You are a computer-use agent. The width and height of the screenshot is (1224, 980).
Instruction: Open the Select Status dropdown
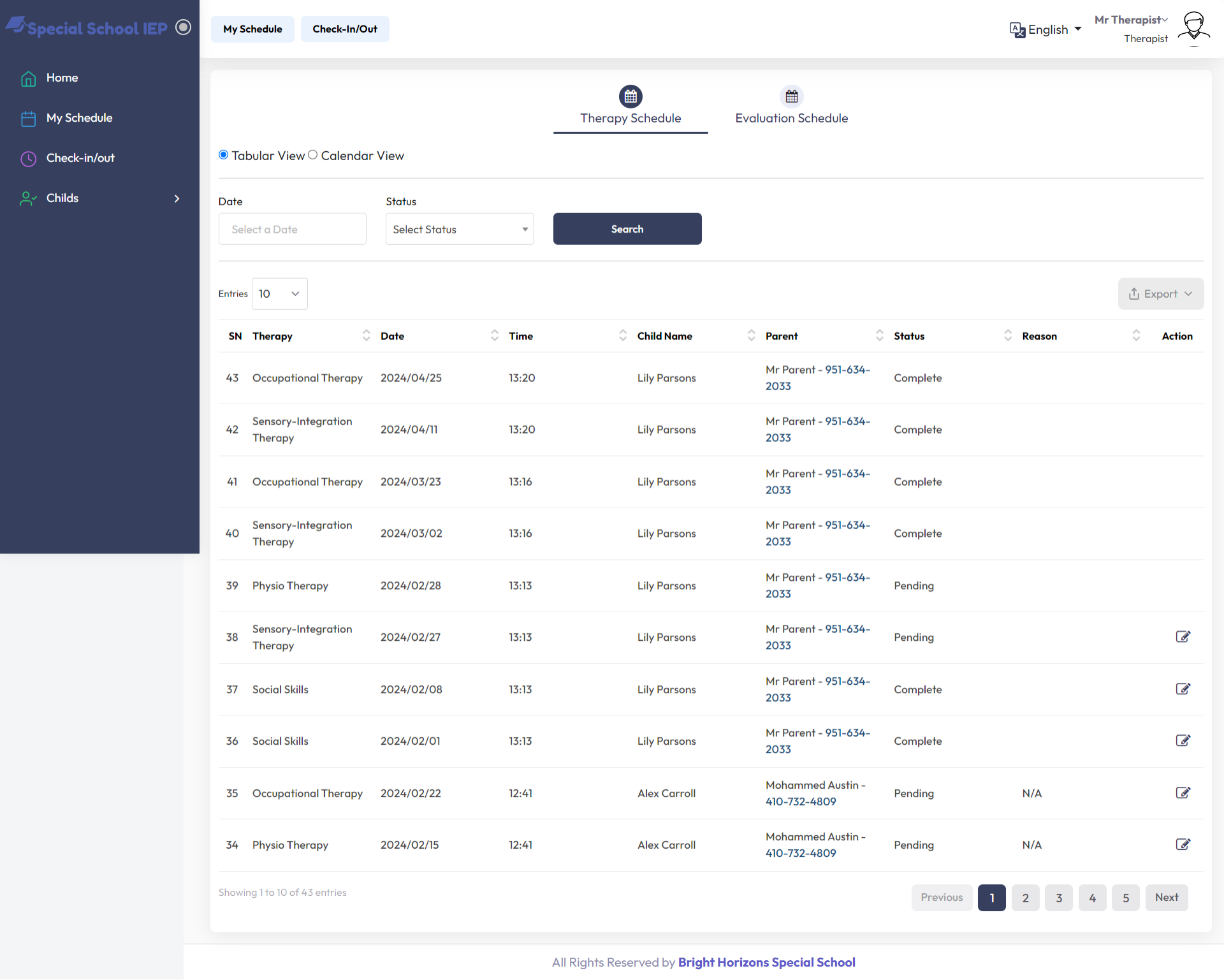pyautogui.click(x=459, y=229)
